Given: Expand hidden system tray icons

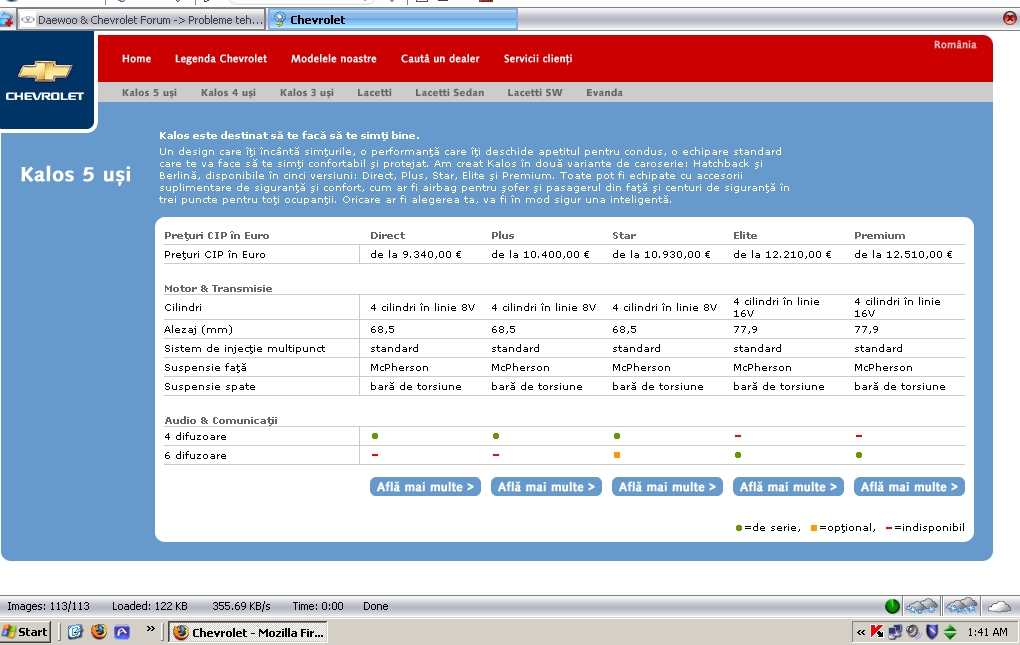Looking at the screenshot, I should 860,632.
